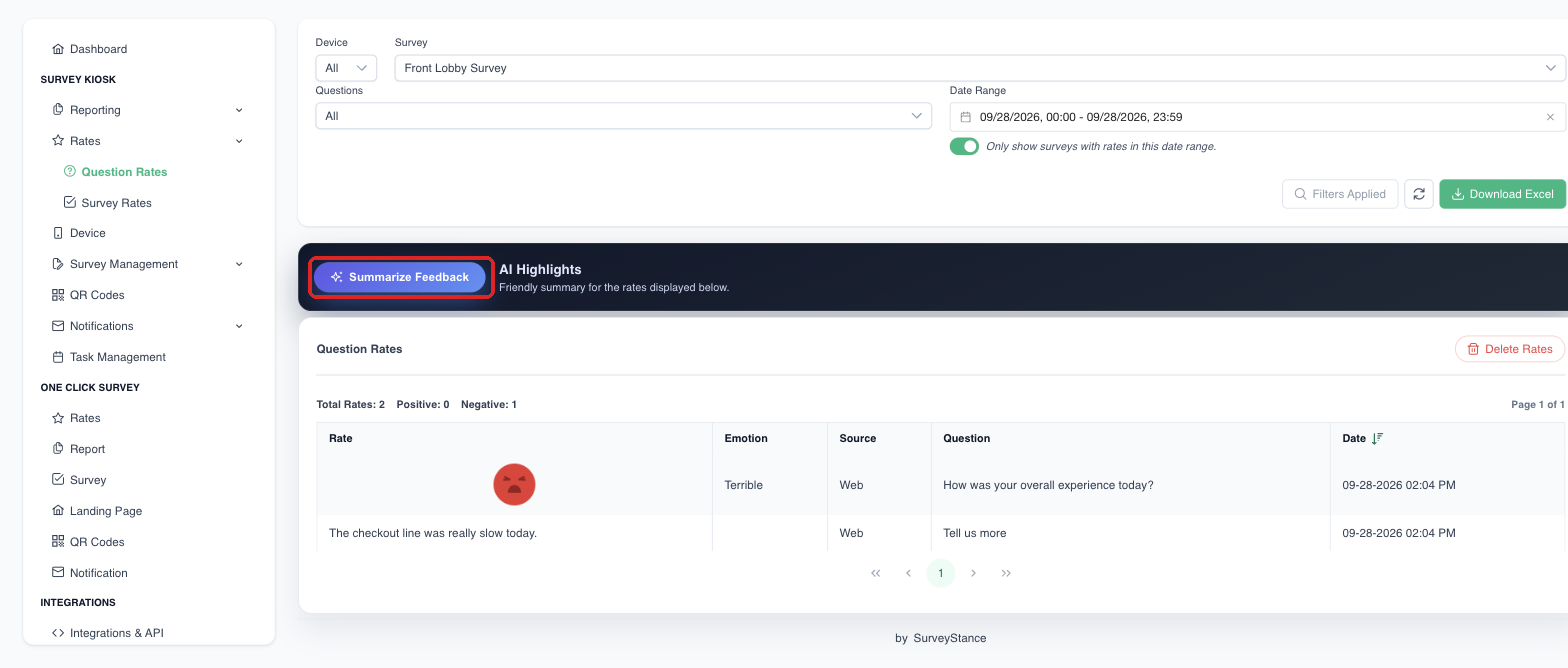Image resolution: width=1568 pixels, height=668 pixels.
Task: Open One Click Survey's Survey item
Action: [88, 480]
